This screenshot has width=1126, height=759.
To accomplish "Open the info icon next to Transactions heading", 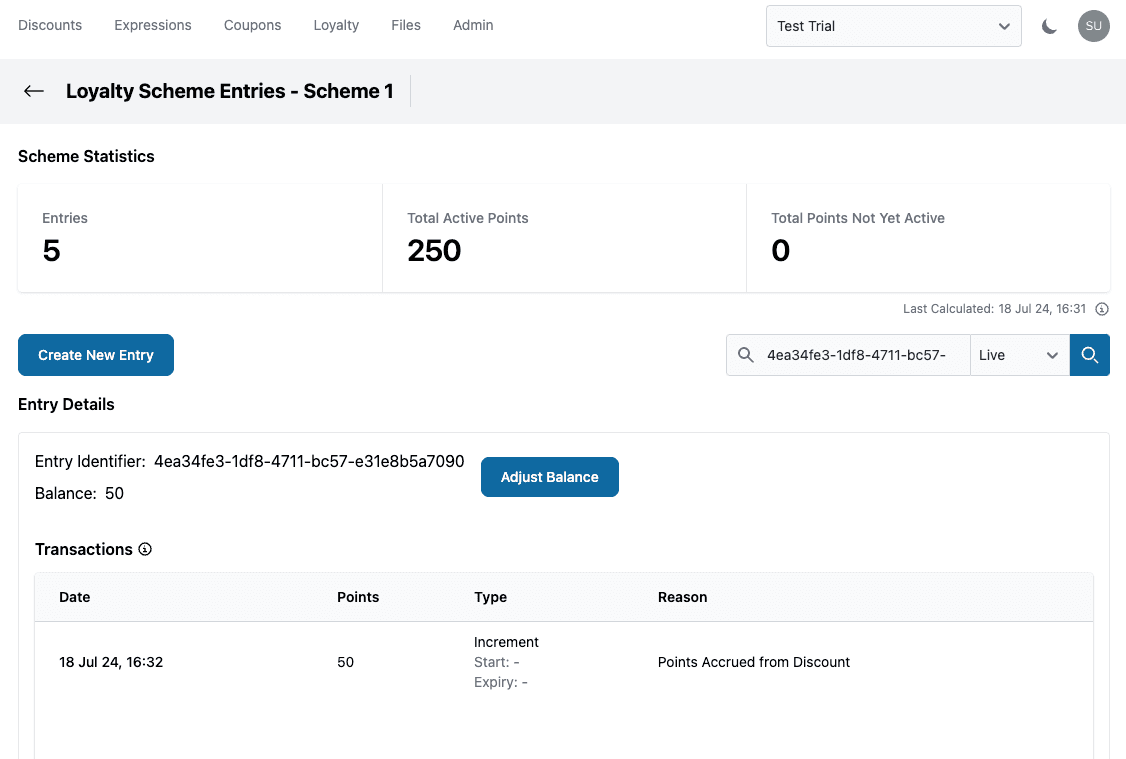I will pyautogui.click(x=145, y=549).
